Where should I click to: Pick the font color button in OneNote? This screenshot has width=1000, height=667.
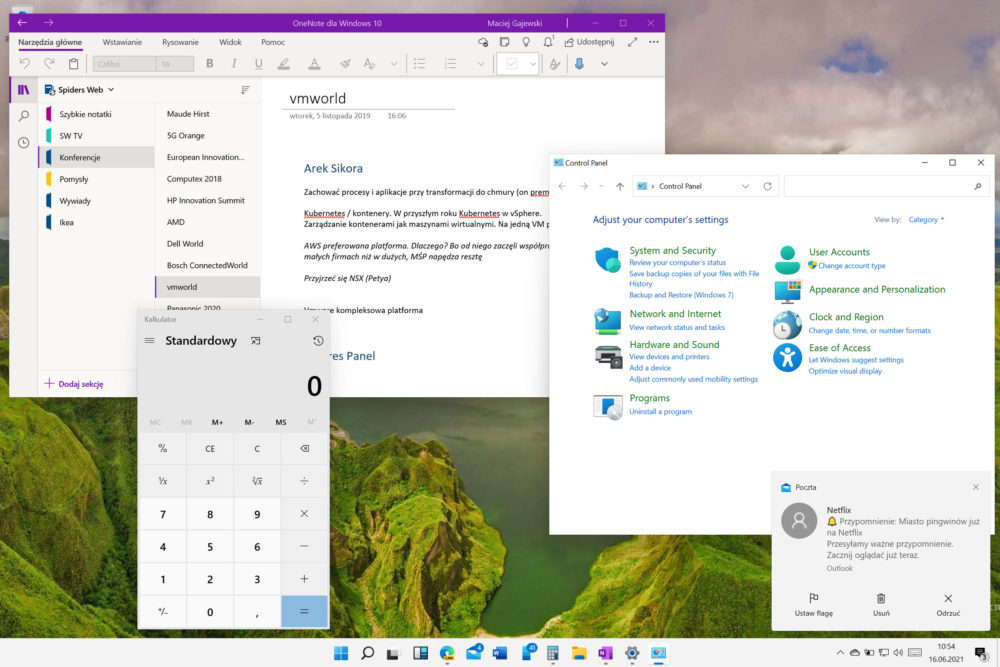point(314,63)
